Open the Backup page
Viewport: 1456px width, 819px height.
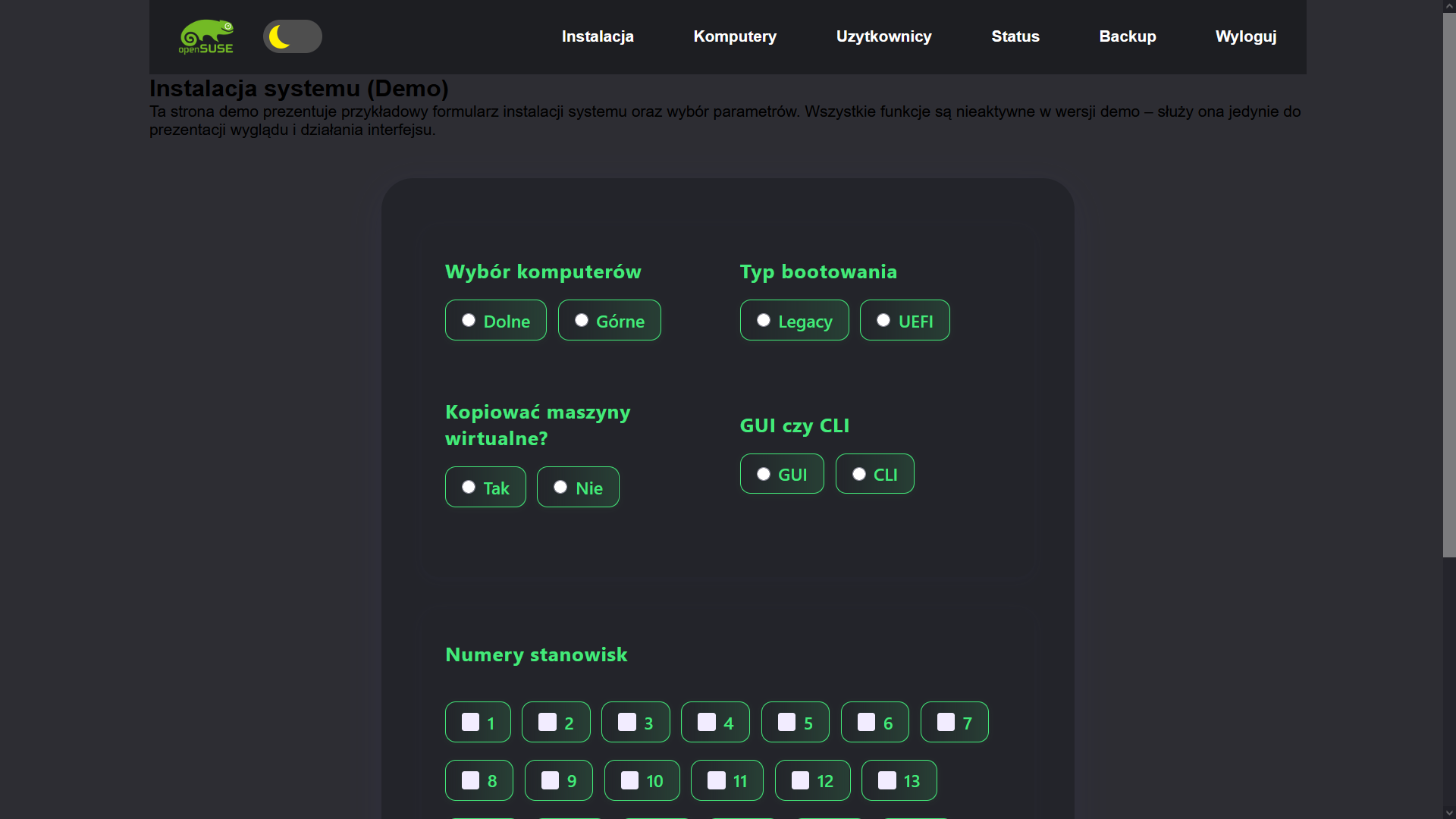[1128, 36]
